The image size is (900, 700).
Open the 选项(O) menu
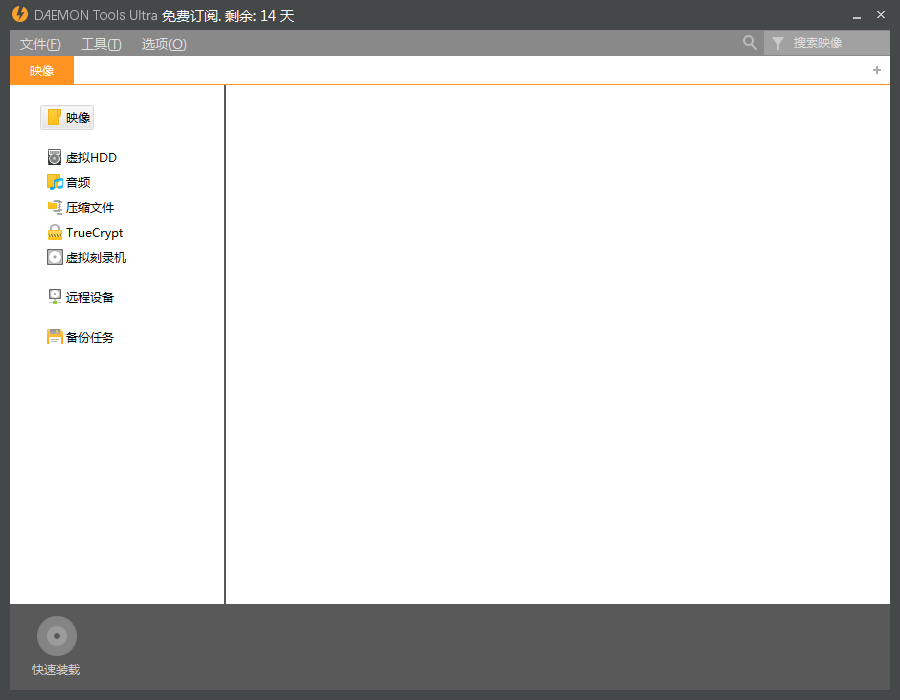(x=164, y=44)
